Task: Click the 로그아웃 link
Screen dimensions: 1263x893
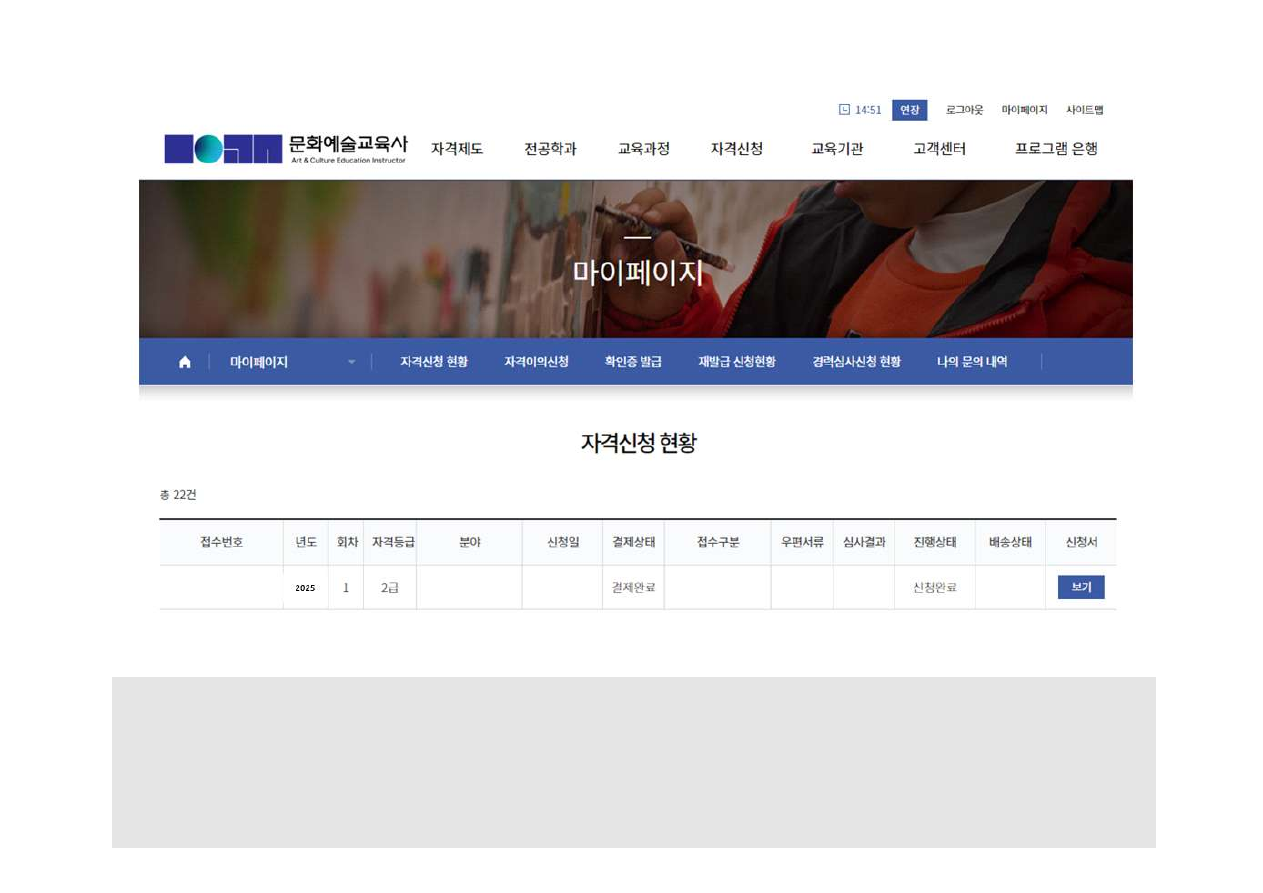Action: click(964, 110)
